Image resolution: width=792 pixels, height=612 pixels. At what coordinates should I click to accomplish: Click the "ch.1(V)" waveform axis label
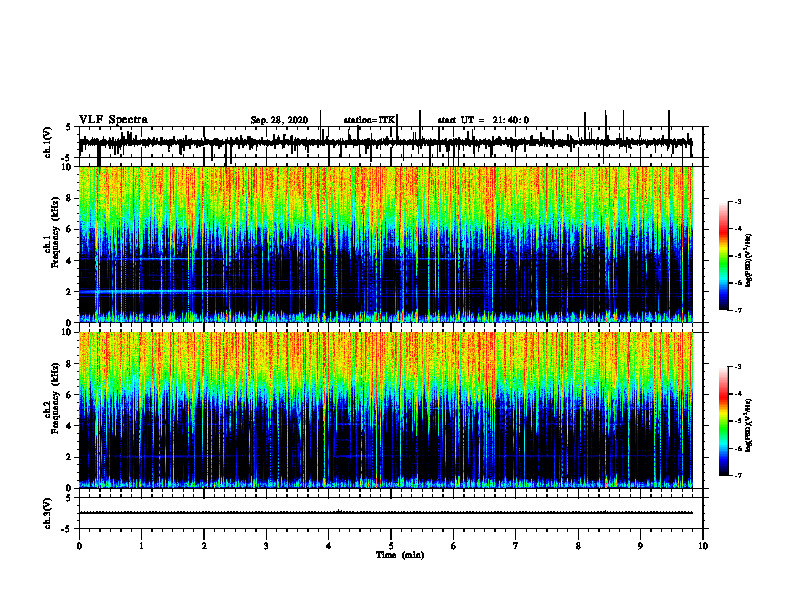pos(48,142)
